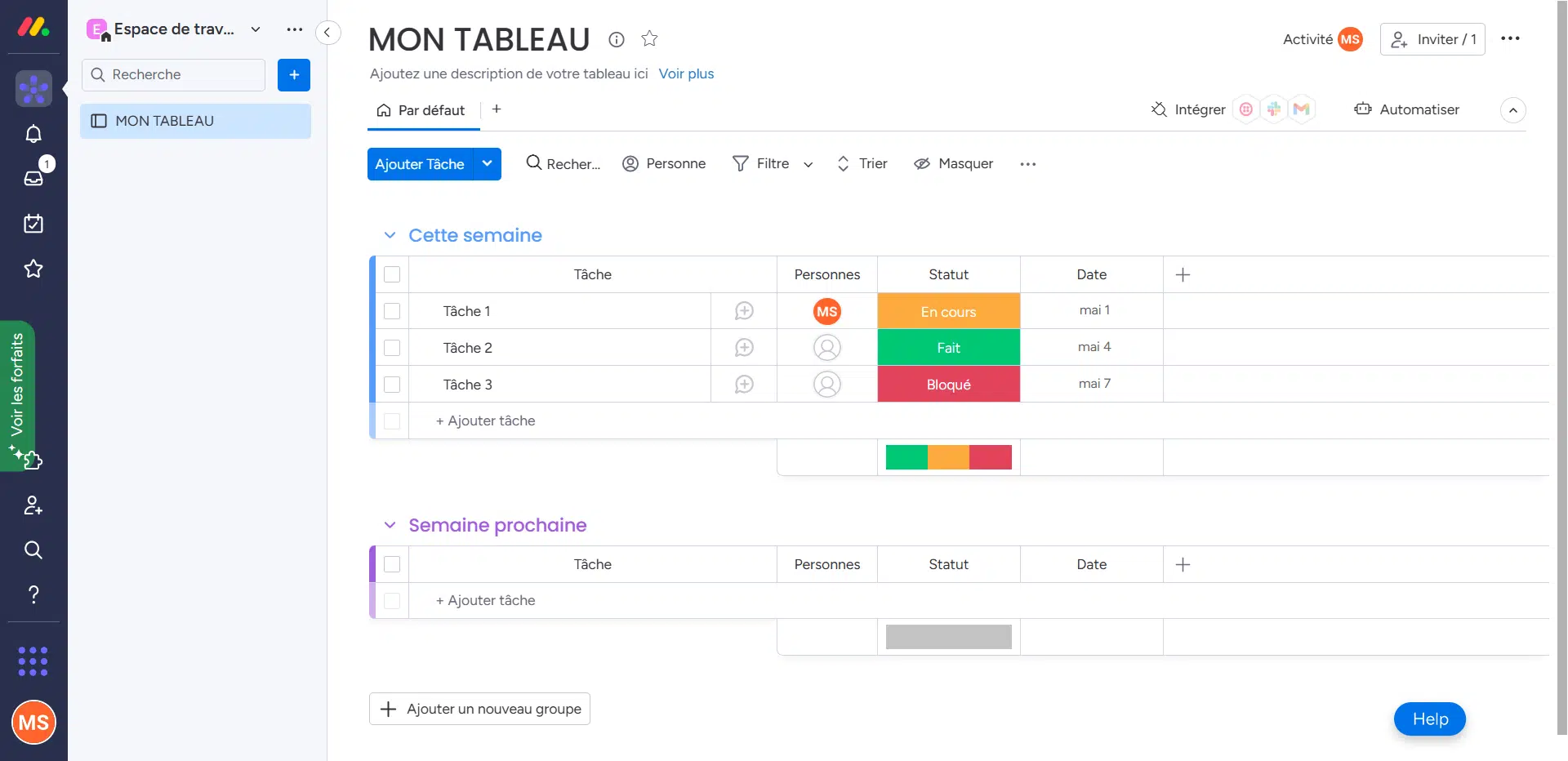Click the Gmail integration icon near Intégrer

point(1302,109)
